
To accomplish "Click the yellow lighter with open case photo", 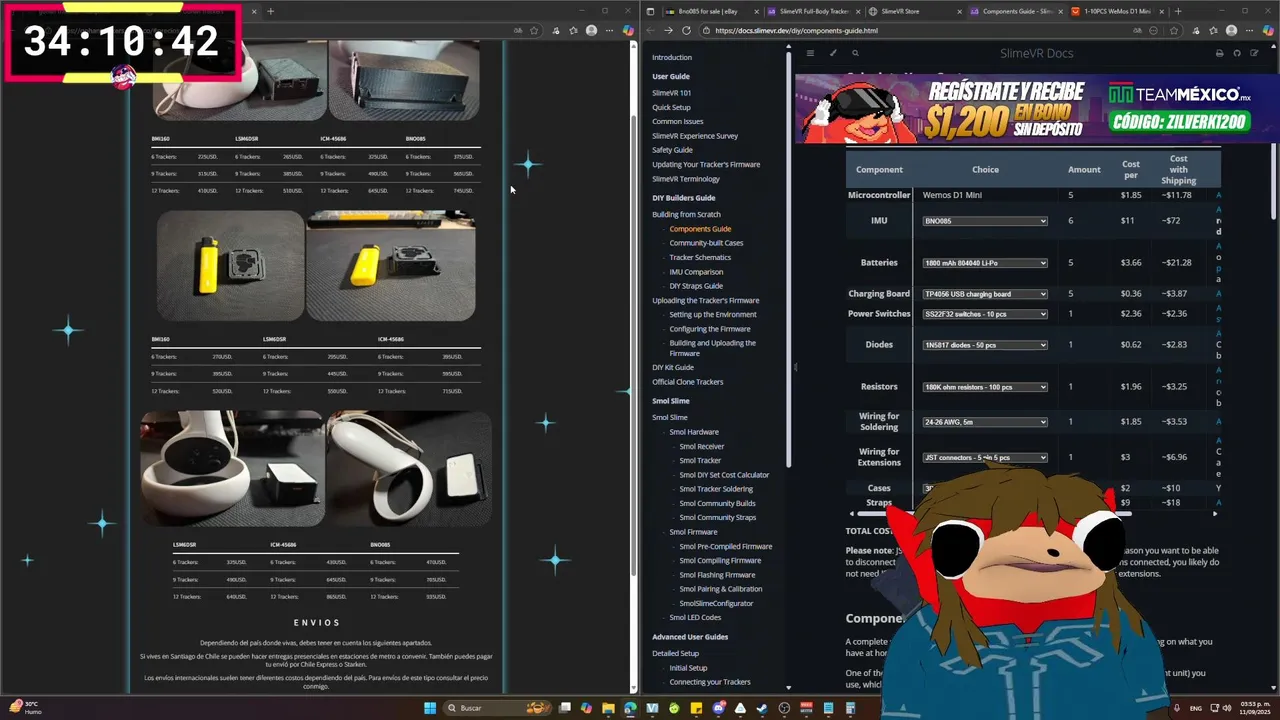I will point(230,265).
